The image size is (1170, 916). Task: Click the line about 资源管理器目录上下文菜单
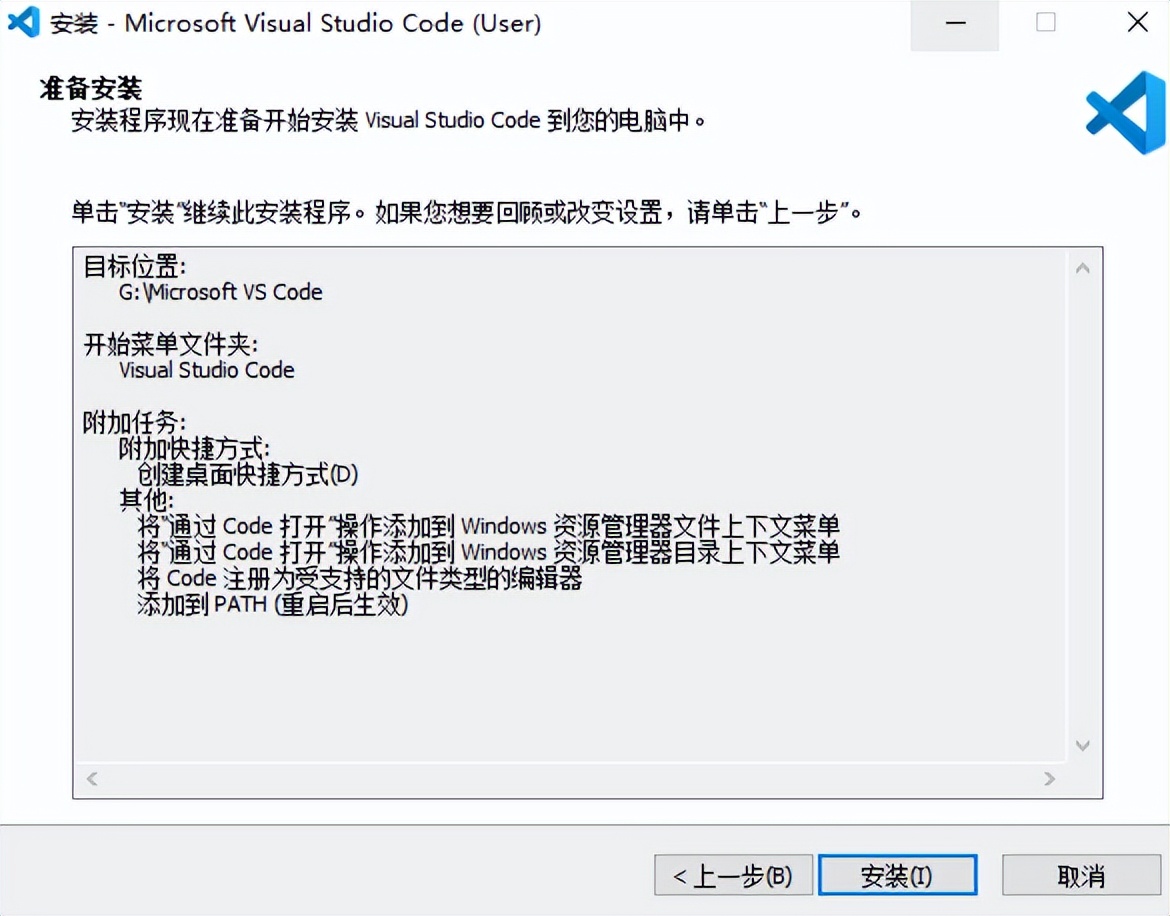(489, 552)
